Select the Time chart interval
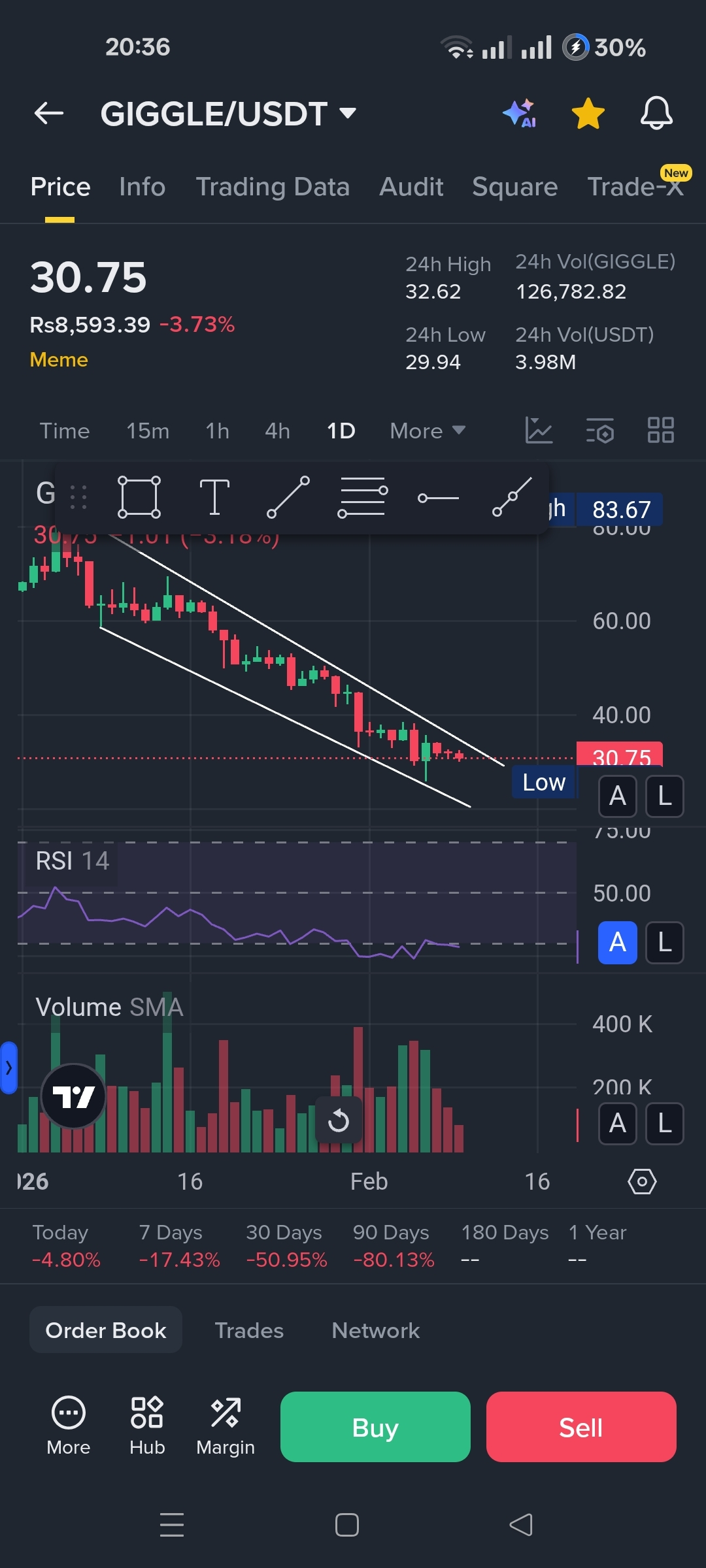The height and width of the screenshot is (1568, 706). click(x=65, y=431)
